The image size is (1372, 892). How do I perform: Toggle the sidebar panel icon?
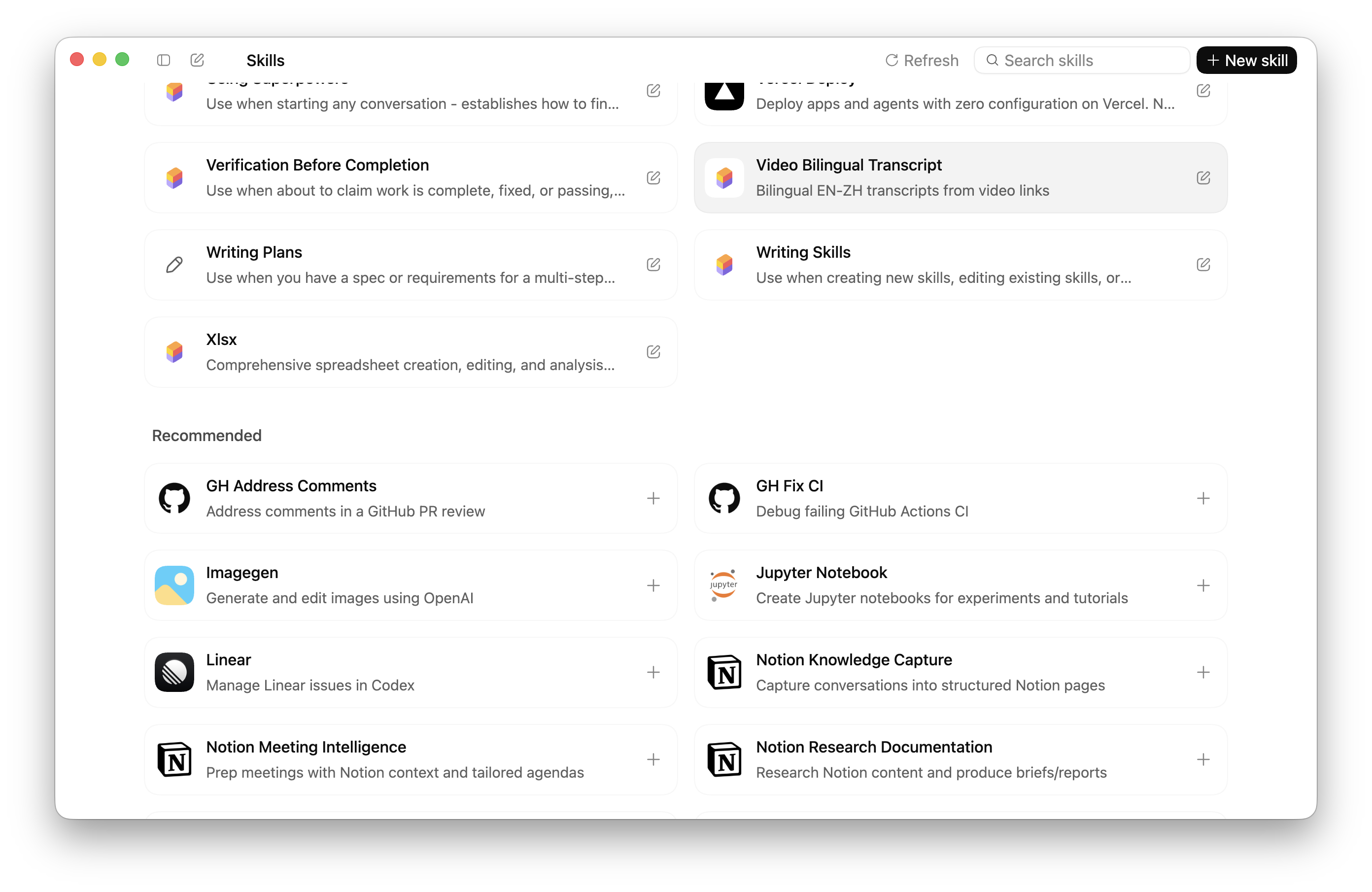click(164, 60)
